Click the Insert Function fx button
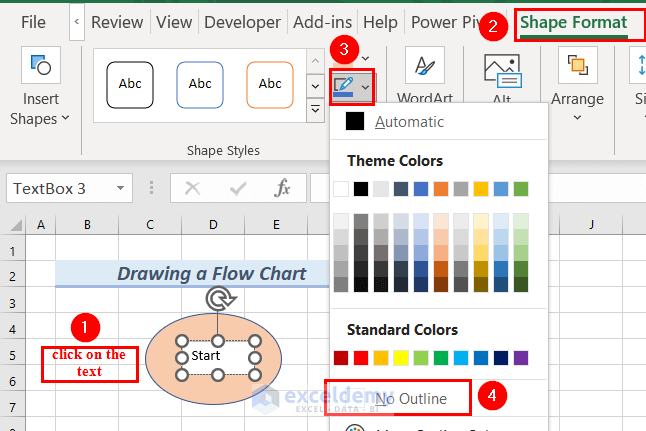646x431 pixels. 283,188
